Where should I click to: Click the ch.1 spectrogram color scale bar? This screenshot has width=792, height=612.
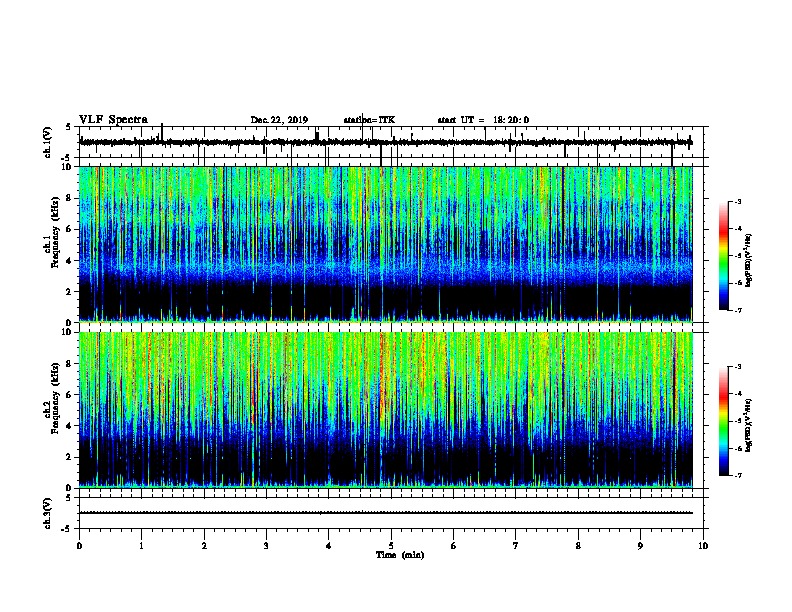click(x=723, y=256)
